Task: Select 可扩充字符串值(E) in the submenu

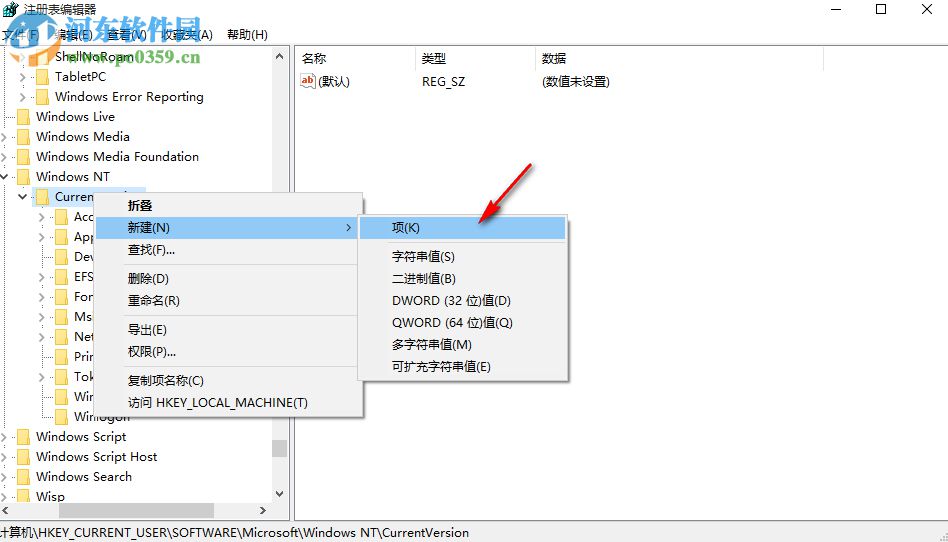Action: (x=463, y=367)
